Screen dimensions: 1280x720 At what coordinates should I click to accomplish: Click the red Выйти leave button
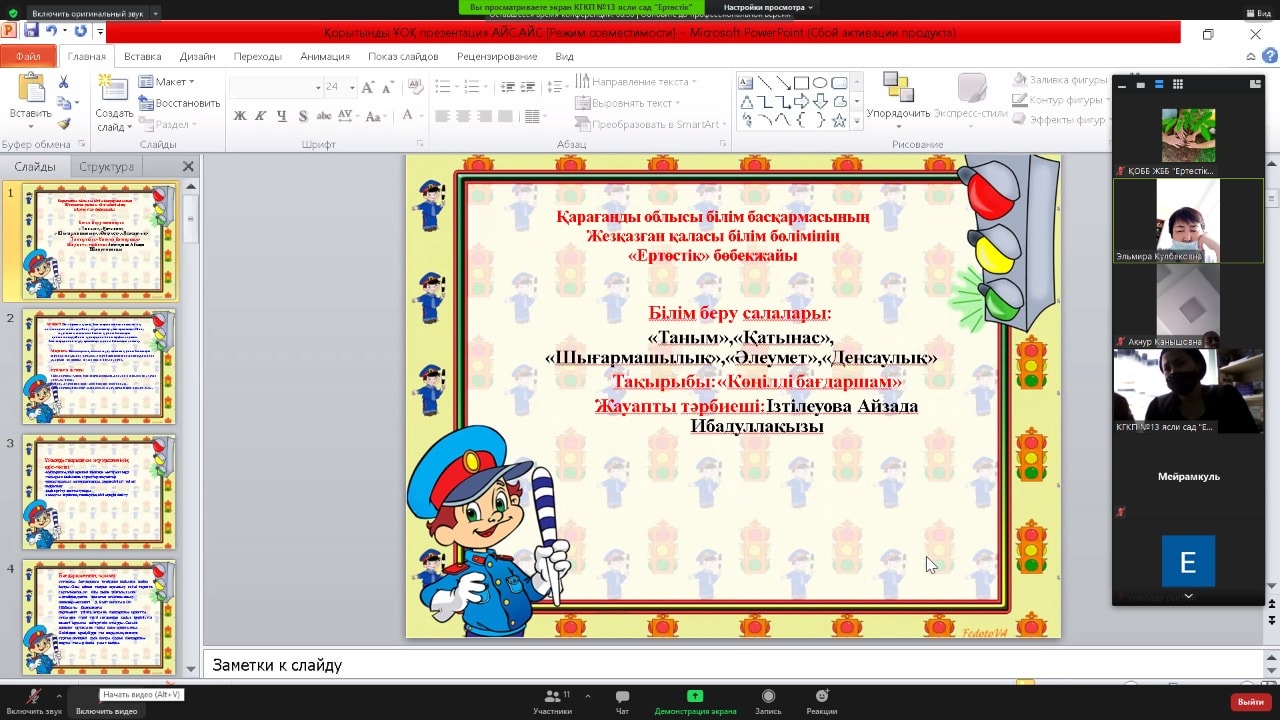pos(1250,702)
